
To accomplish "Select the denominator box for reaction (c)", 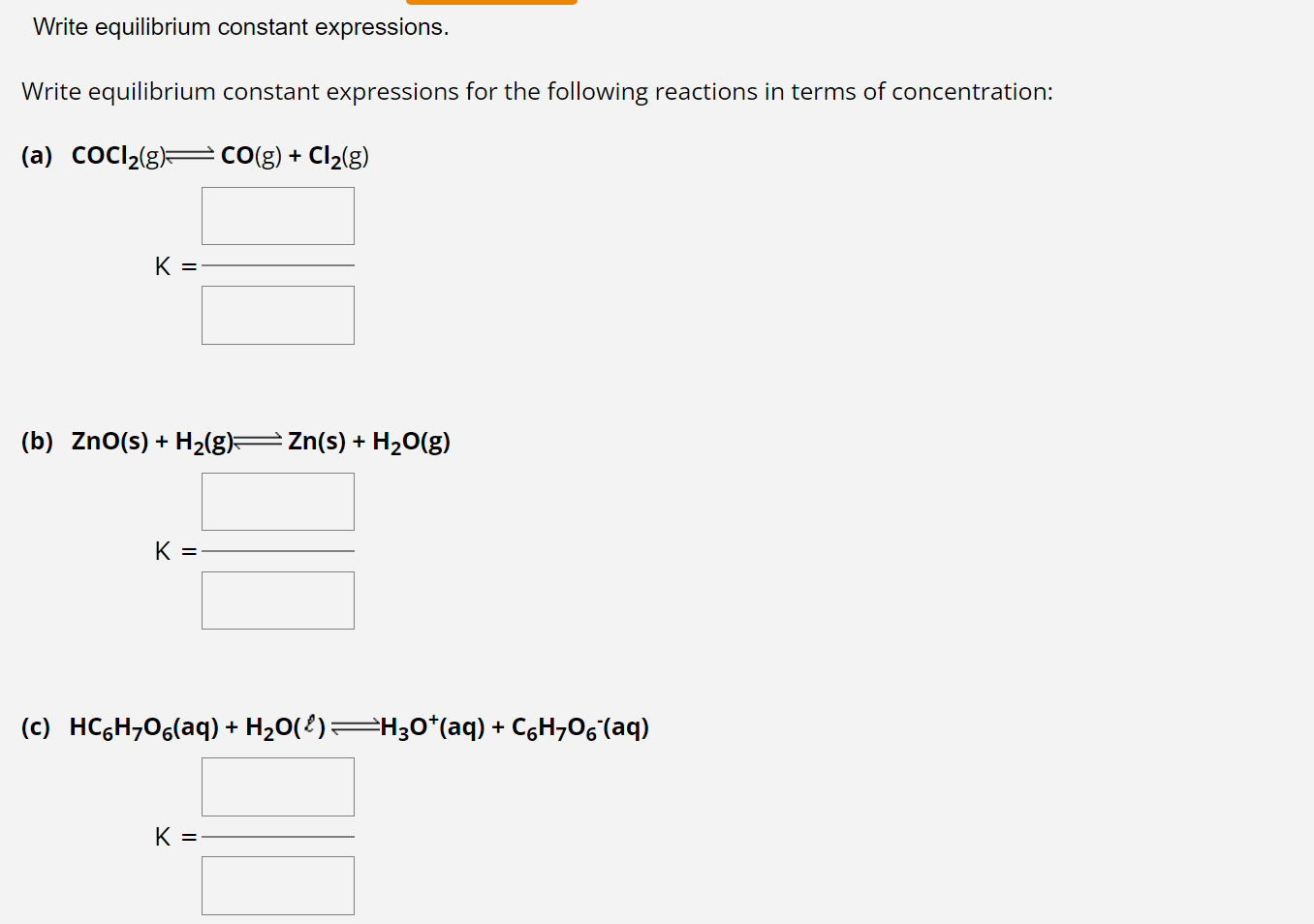I will tap(277, 884).
